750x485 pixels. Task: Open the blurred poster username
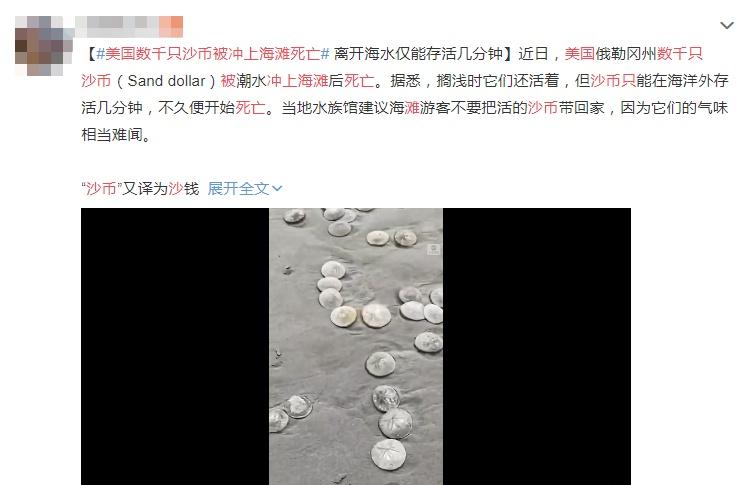coord(129,27)
